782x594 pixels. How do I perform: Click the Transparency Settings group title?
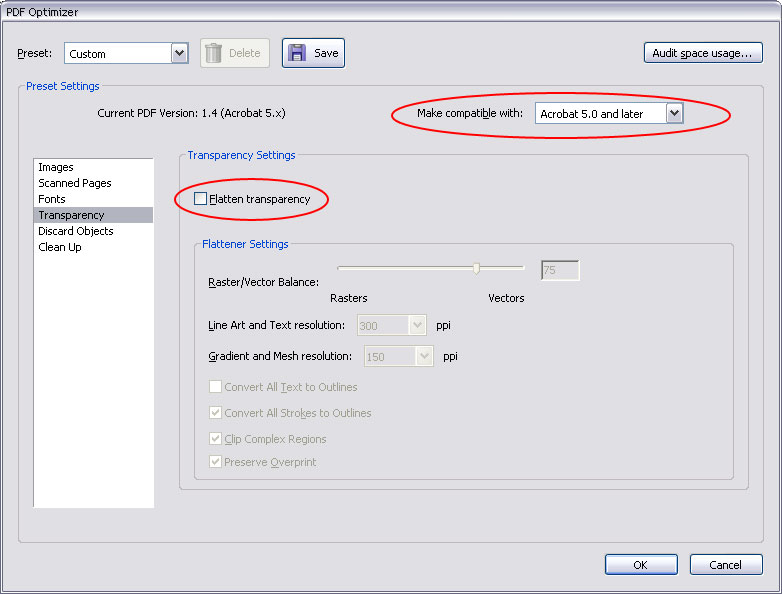(241, 155)
